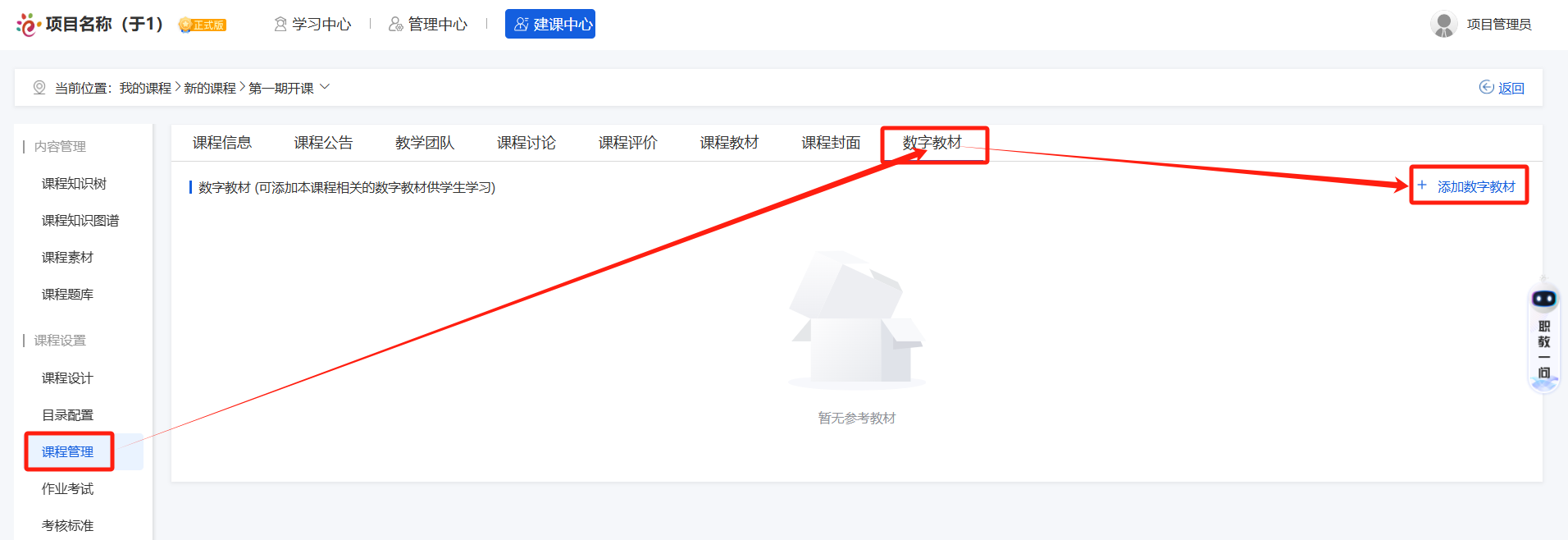Click the plus icon beside 添加数字教材
Viewport: 1568px width, 540px height.
pos(1422,185)
